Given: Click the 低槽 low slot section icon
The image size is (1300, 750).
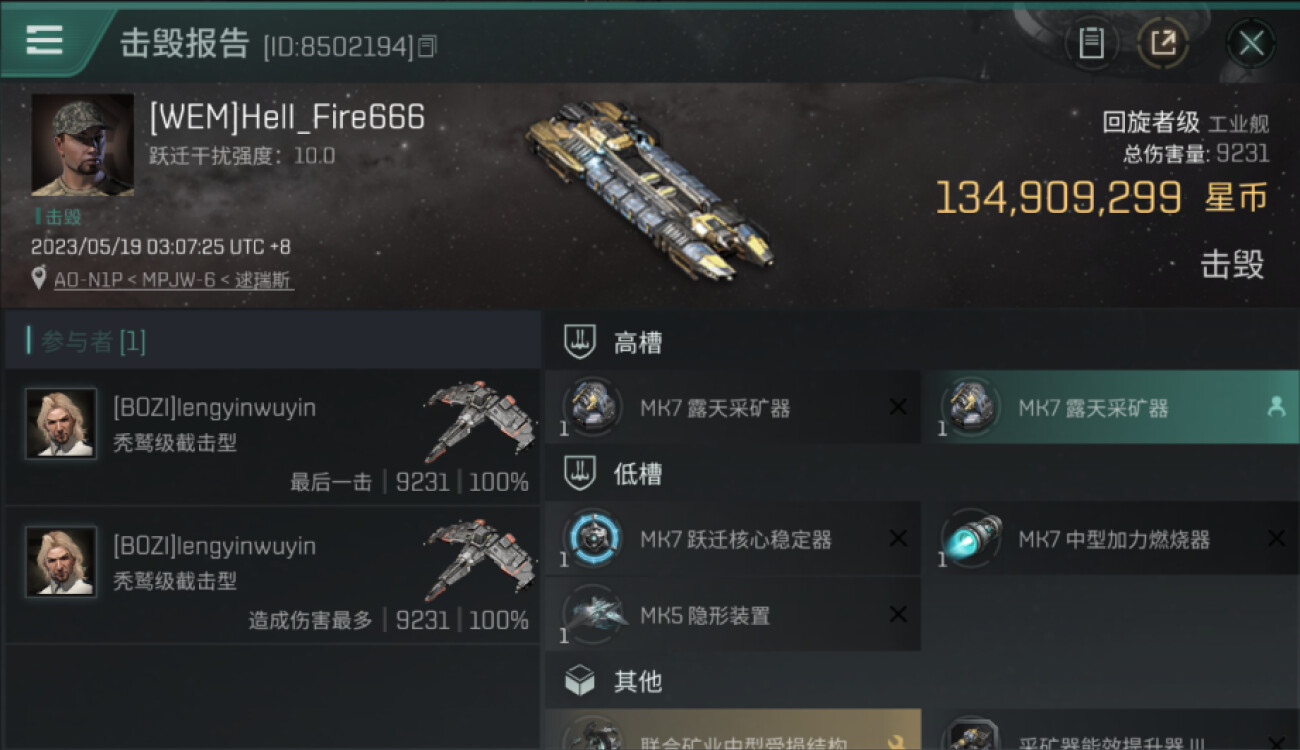Looking at the screenshot, I should pyautogui.click(x=581, y=474).
